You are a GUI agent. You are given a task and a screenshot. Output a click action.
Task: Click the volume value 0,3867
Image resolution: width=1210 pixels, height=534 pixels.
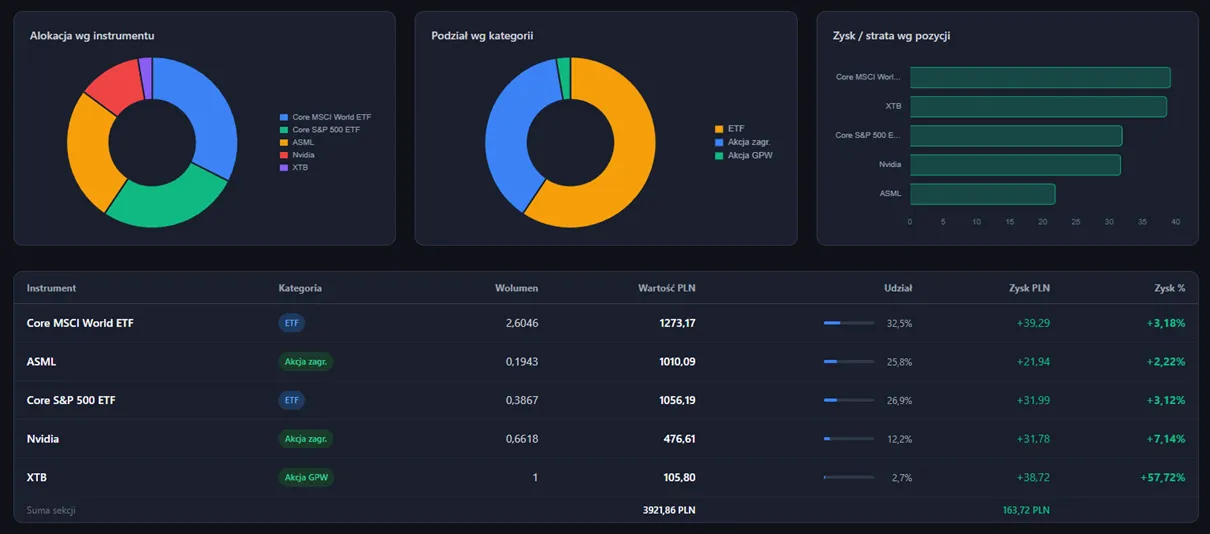522,400
